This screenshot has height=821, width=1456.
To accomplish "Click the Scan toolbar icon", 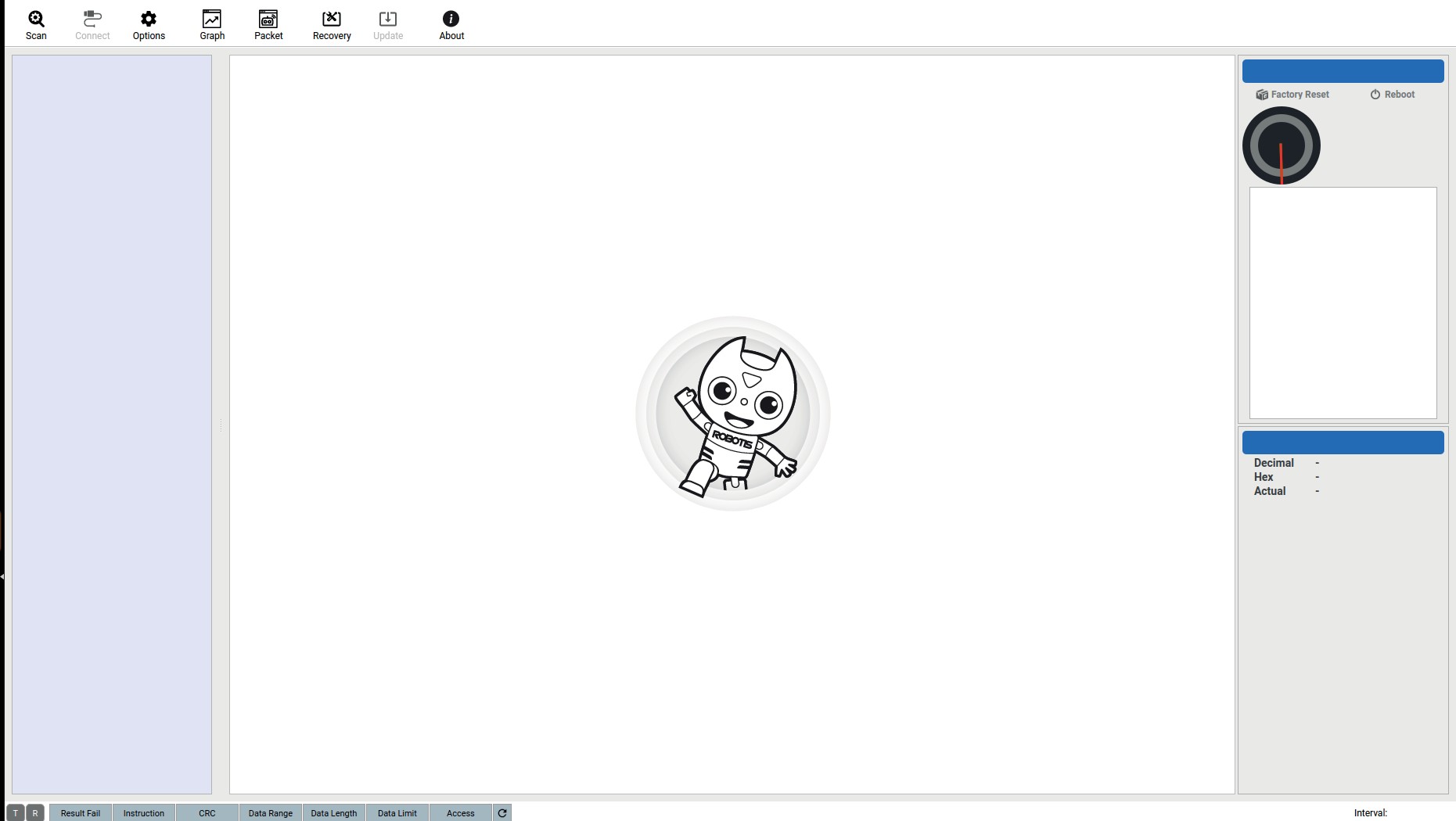I will (x=36, y=24).
